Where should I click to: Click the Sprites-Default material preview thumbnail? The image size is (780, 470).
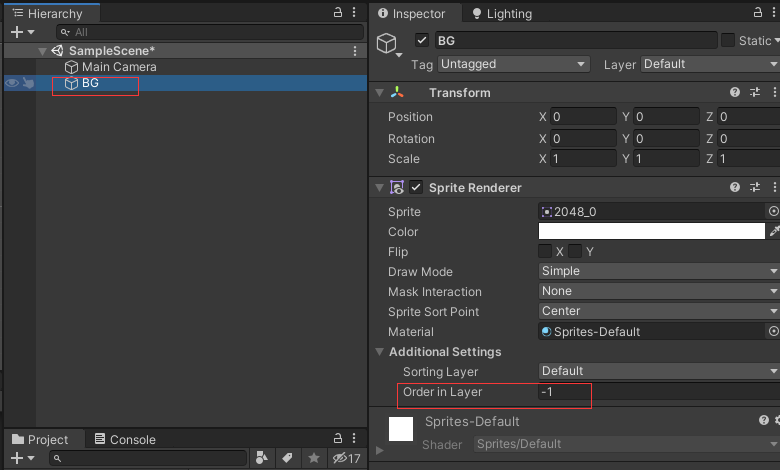(x=400, y=429)
